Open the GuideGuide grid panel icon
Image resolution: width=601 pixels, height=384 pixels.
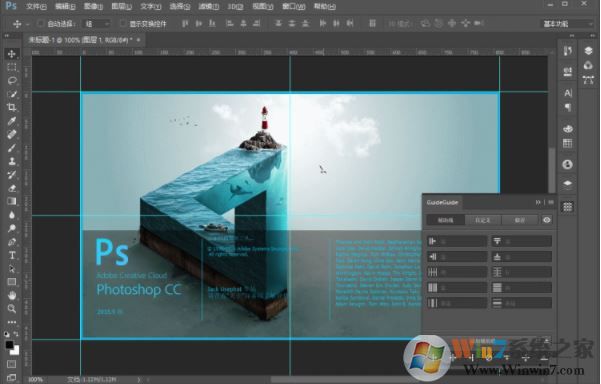[568, 207]
